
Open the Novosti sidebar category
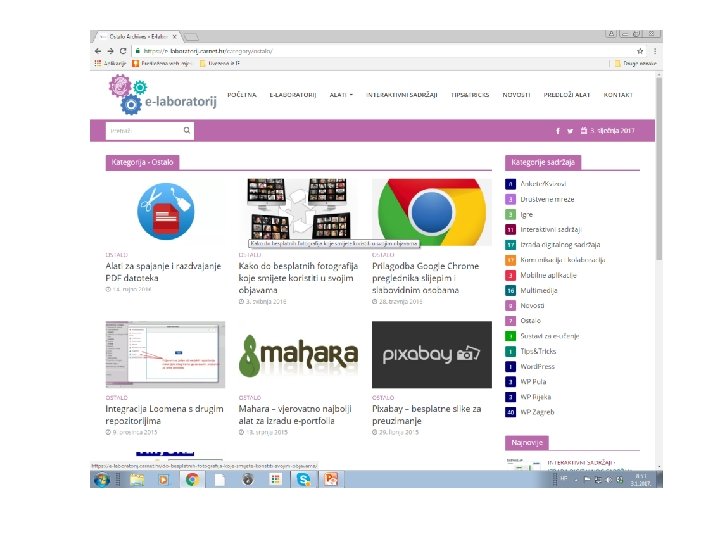point(532,305)
